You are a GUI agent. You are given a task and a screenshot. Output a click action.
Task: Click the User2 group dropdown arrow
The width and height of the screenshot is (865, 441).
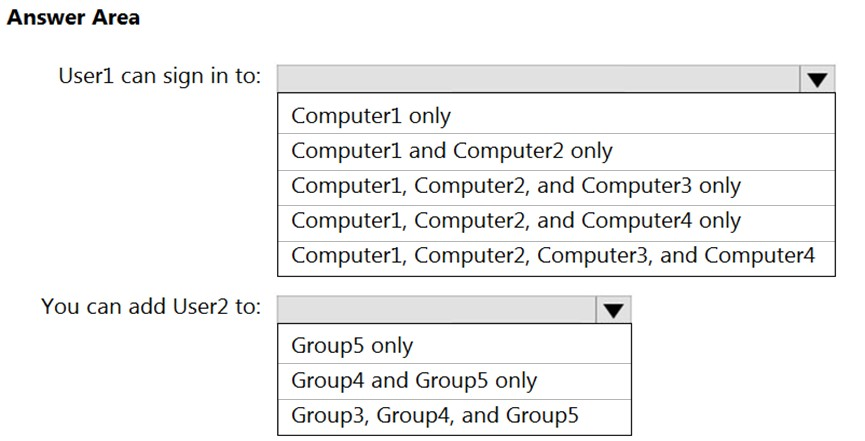[613, 310]
